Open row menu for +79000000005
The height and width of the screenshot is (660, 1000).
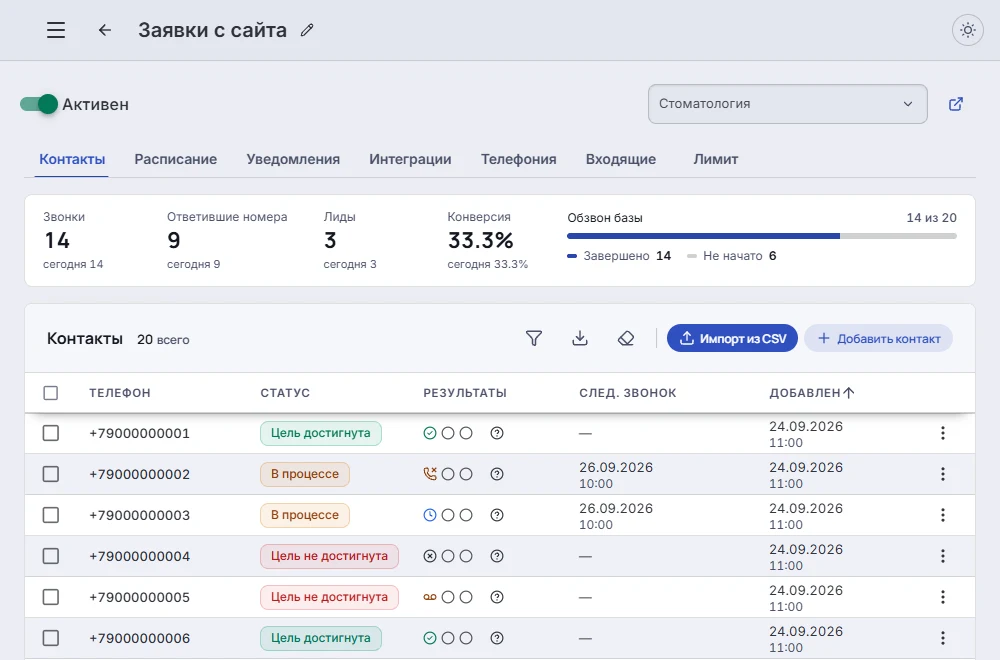coord(943,597)
